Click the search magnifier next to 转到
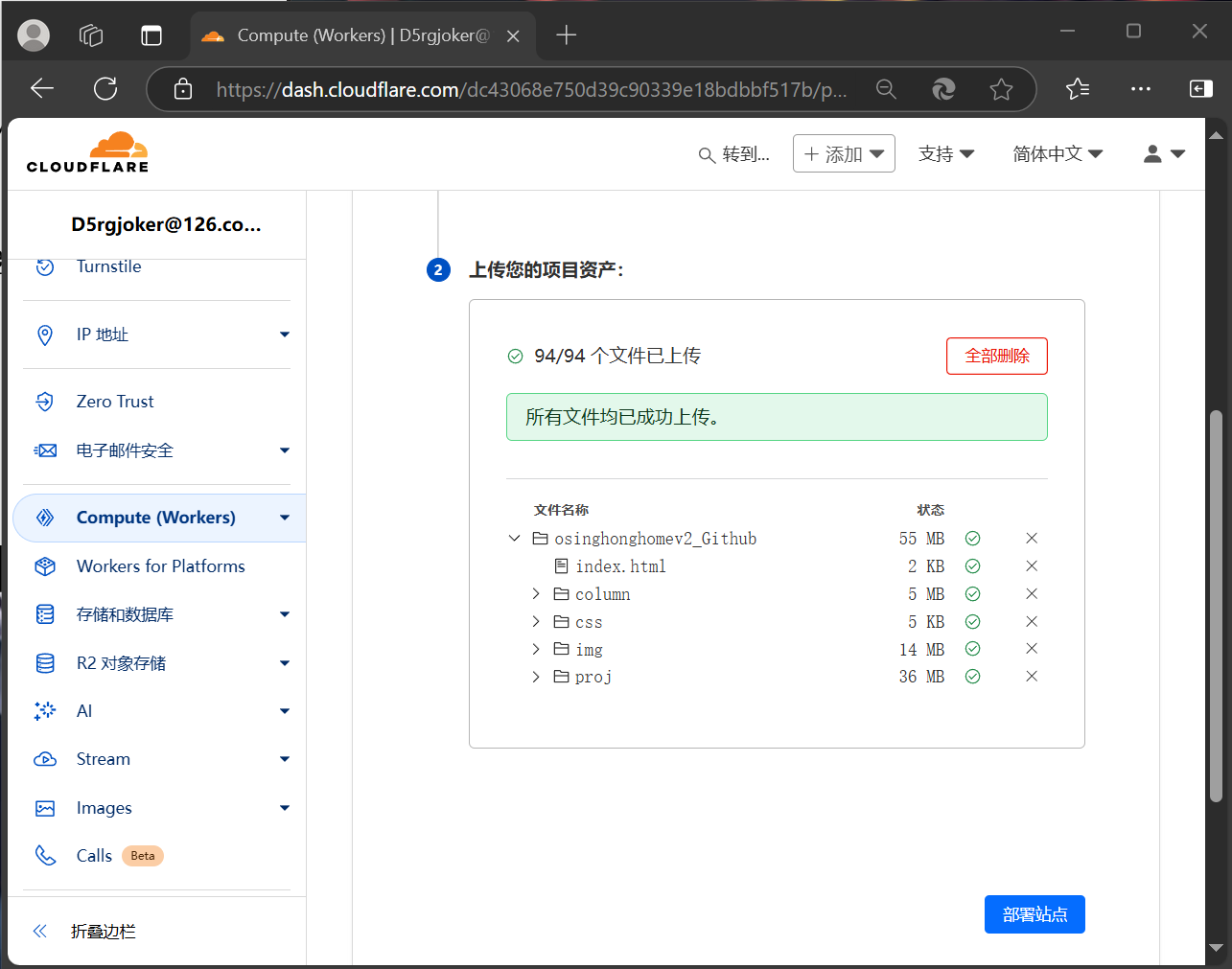Viewport: 1232px width, 969px height. coord(707,155)
